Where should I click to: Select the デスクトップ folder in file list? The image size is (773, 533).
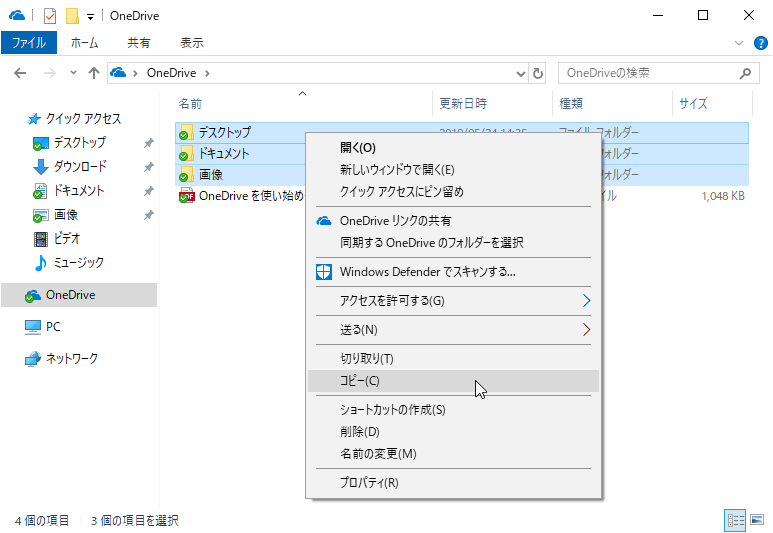pos(224,132)
